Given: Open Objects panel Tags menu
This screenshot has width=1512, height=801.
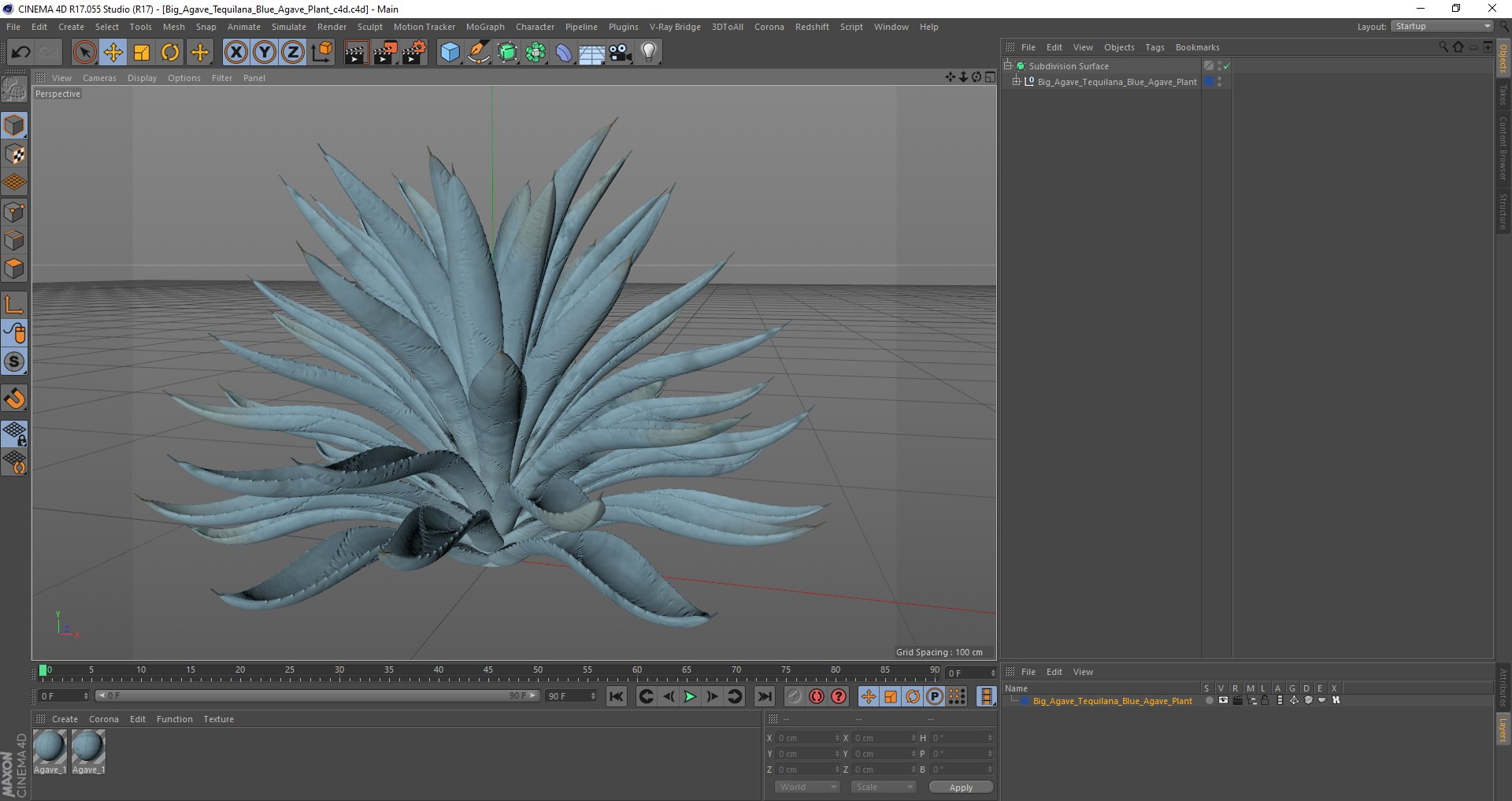Looking at the screenshot, I should 1154,47.
